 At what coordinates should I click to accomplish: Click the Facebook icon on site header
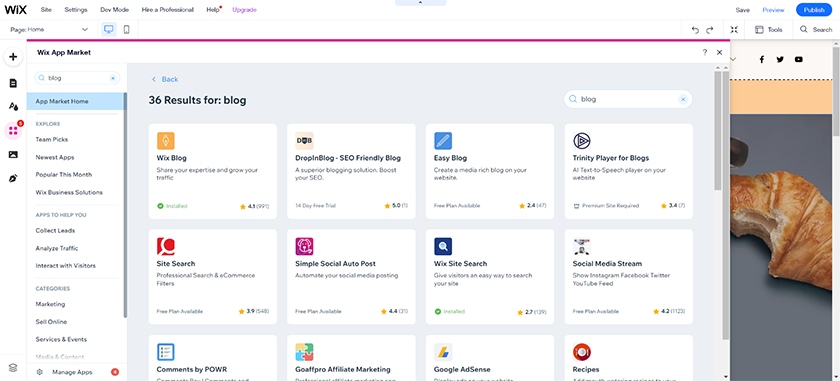pyautogui.click(x=761, y=59)
